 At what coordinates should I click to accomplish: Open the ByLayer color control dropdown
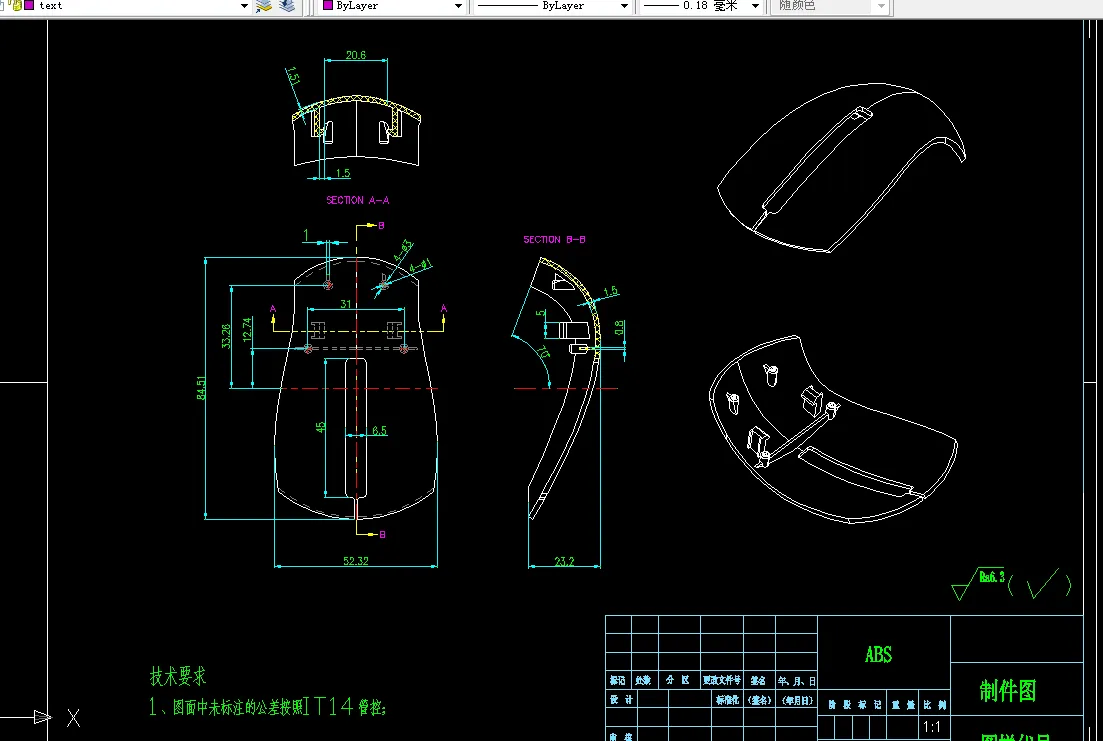459,6
